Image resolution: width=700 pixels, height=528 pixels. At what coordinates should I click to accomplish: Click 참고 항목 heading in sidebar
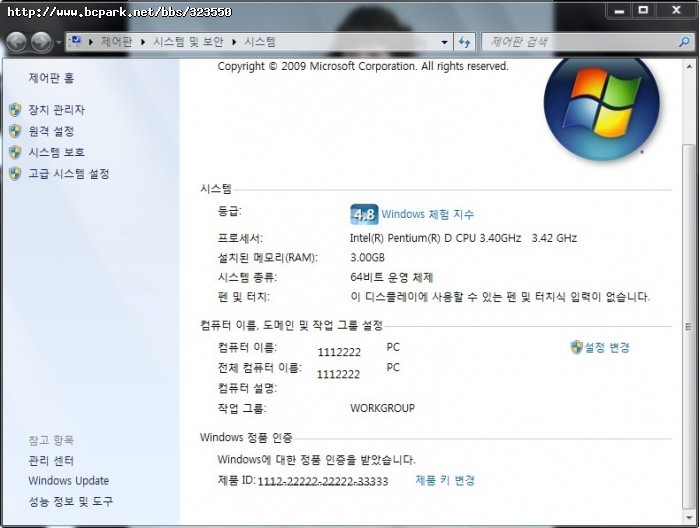[51, 440]
